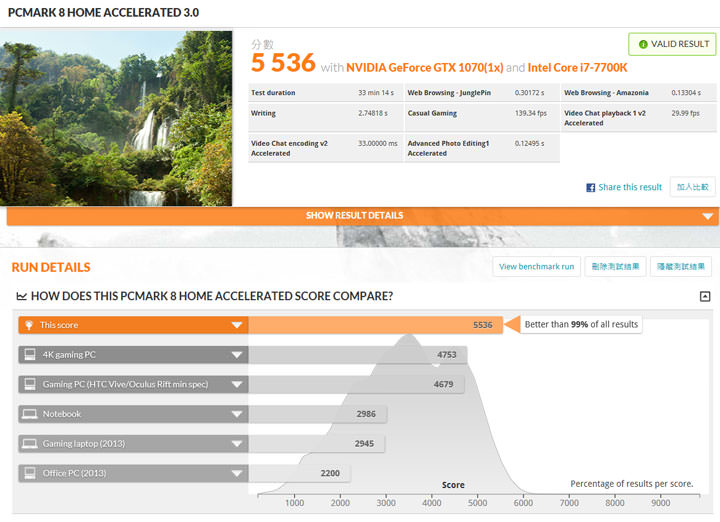Click the Show Result Details bar
The height and width of the screenshot is (522, 720).
[x=355, y=215]
